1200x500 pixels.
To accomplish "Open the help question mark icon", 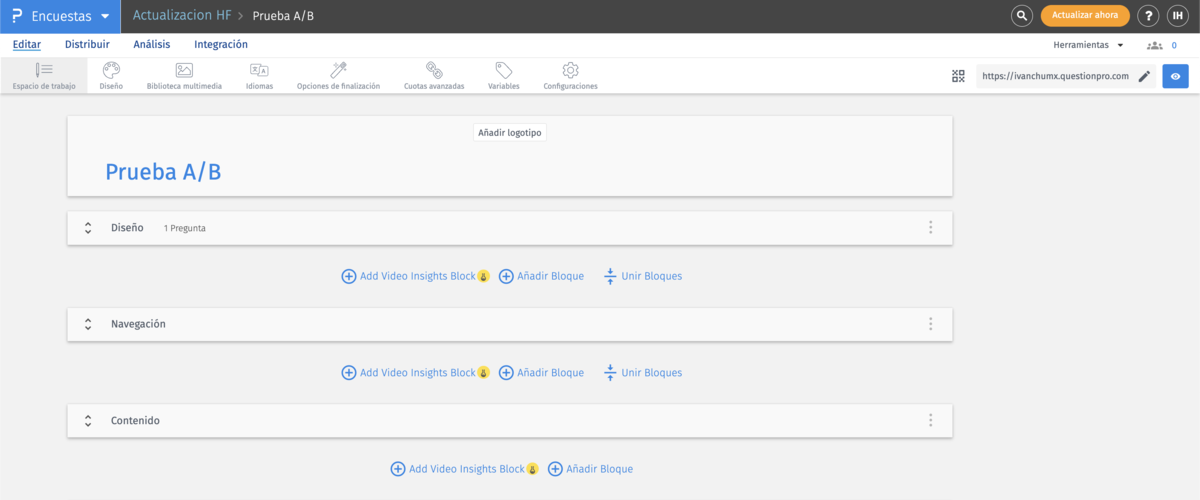I will 1149,16.
